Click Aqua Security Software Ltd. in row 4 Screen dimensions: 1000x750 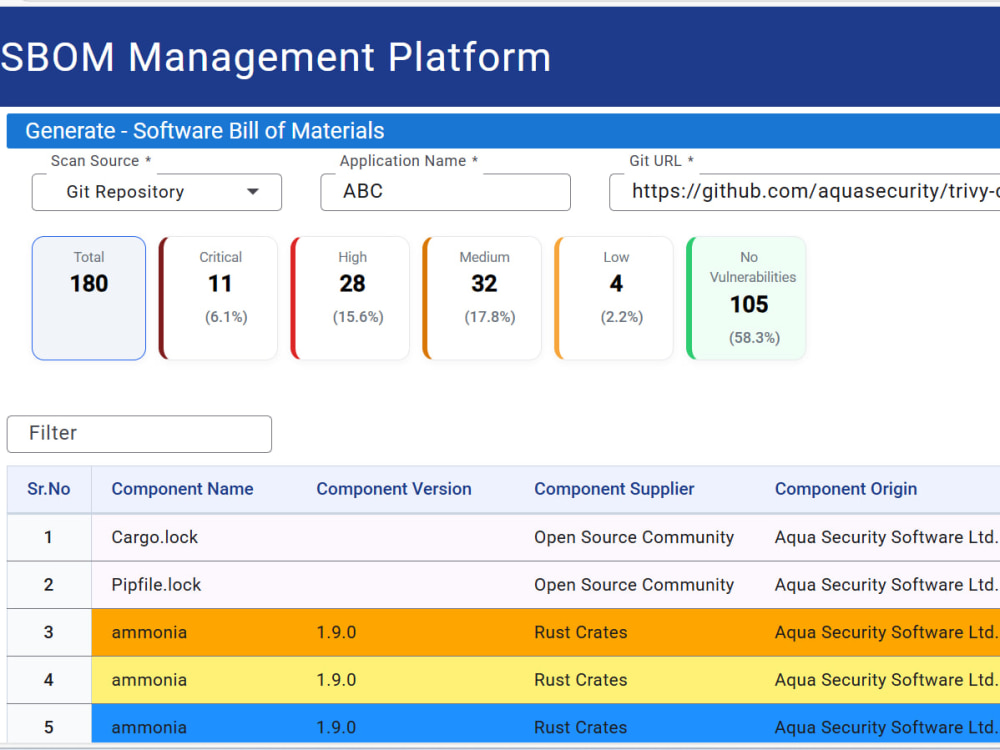pyautogui.click(x=886, y=680)
